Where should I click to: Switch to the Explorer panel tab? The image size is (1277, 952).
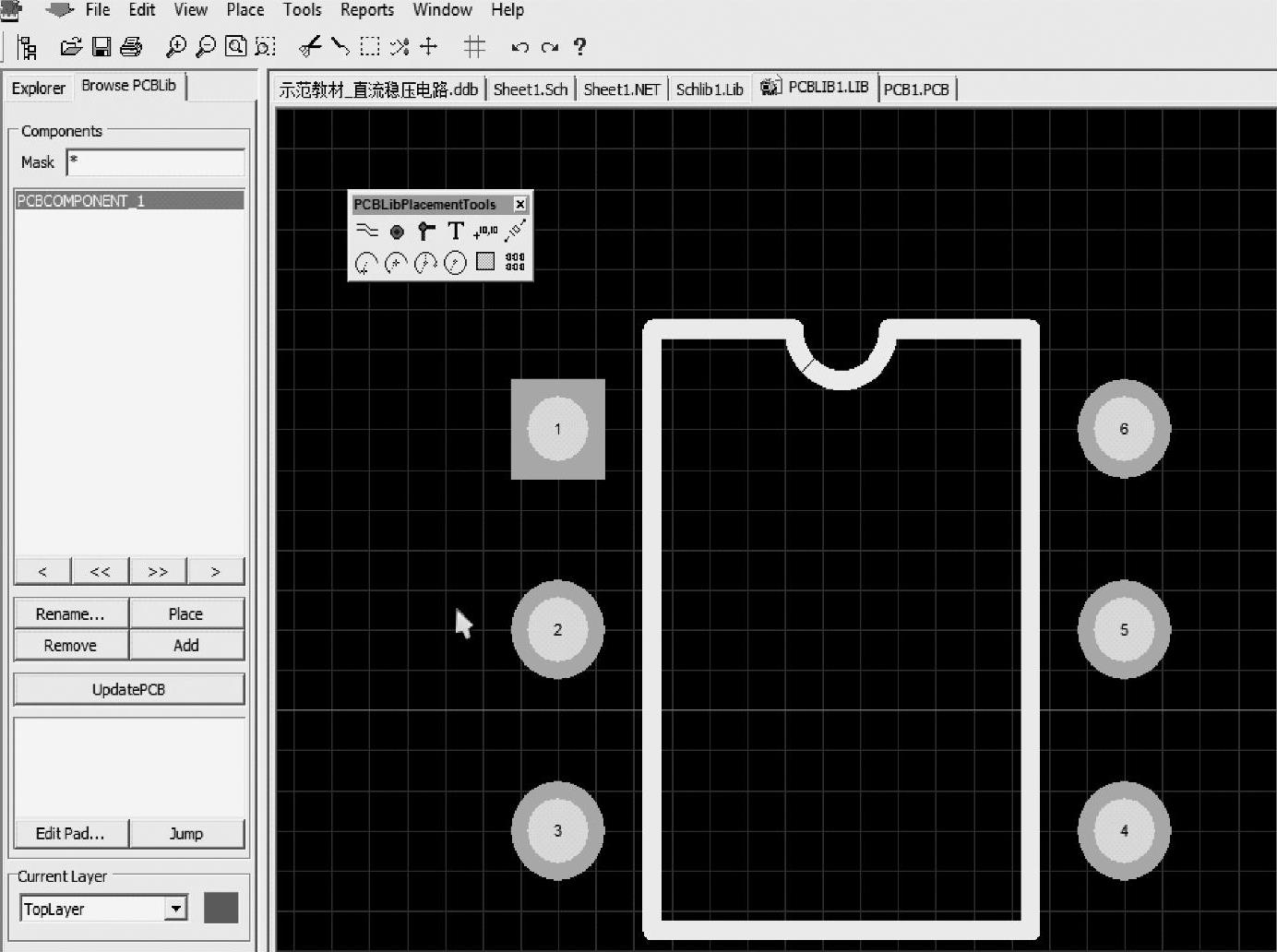pos(38,89)
